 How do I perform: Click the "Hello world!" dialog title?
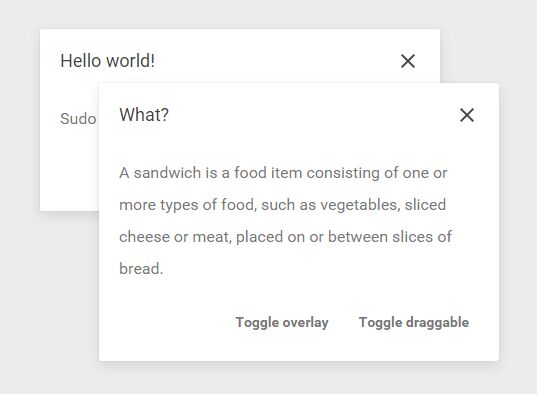[x=108, y=61]
